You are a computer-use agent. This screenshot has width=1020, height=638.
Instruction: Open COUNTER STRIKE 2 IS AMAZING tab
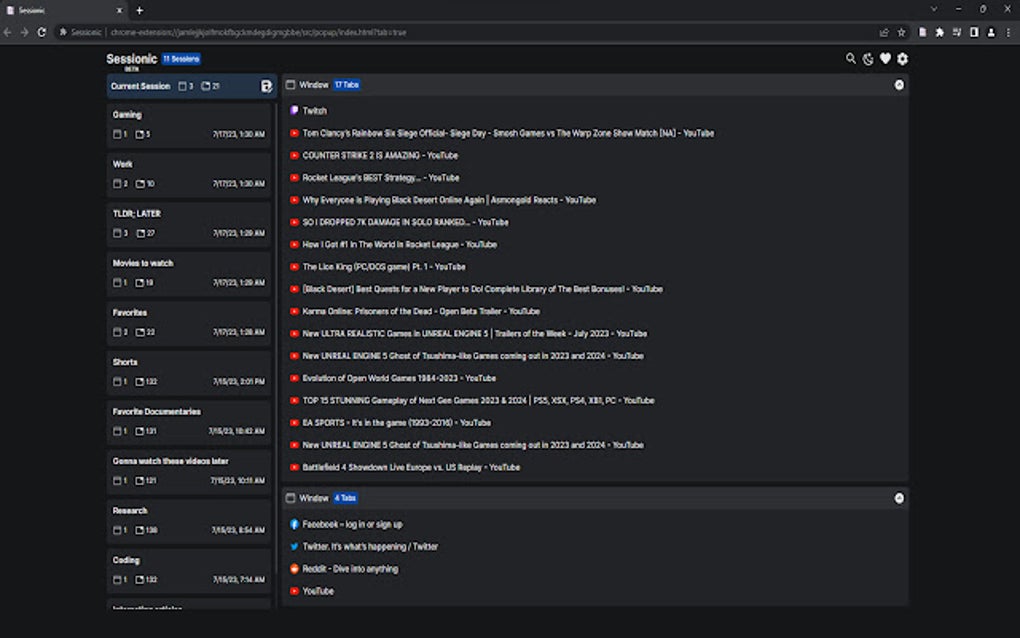click(x=380, y=155)
